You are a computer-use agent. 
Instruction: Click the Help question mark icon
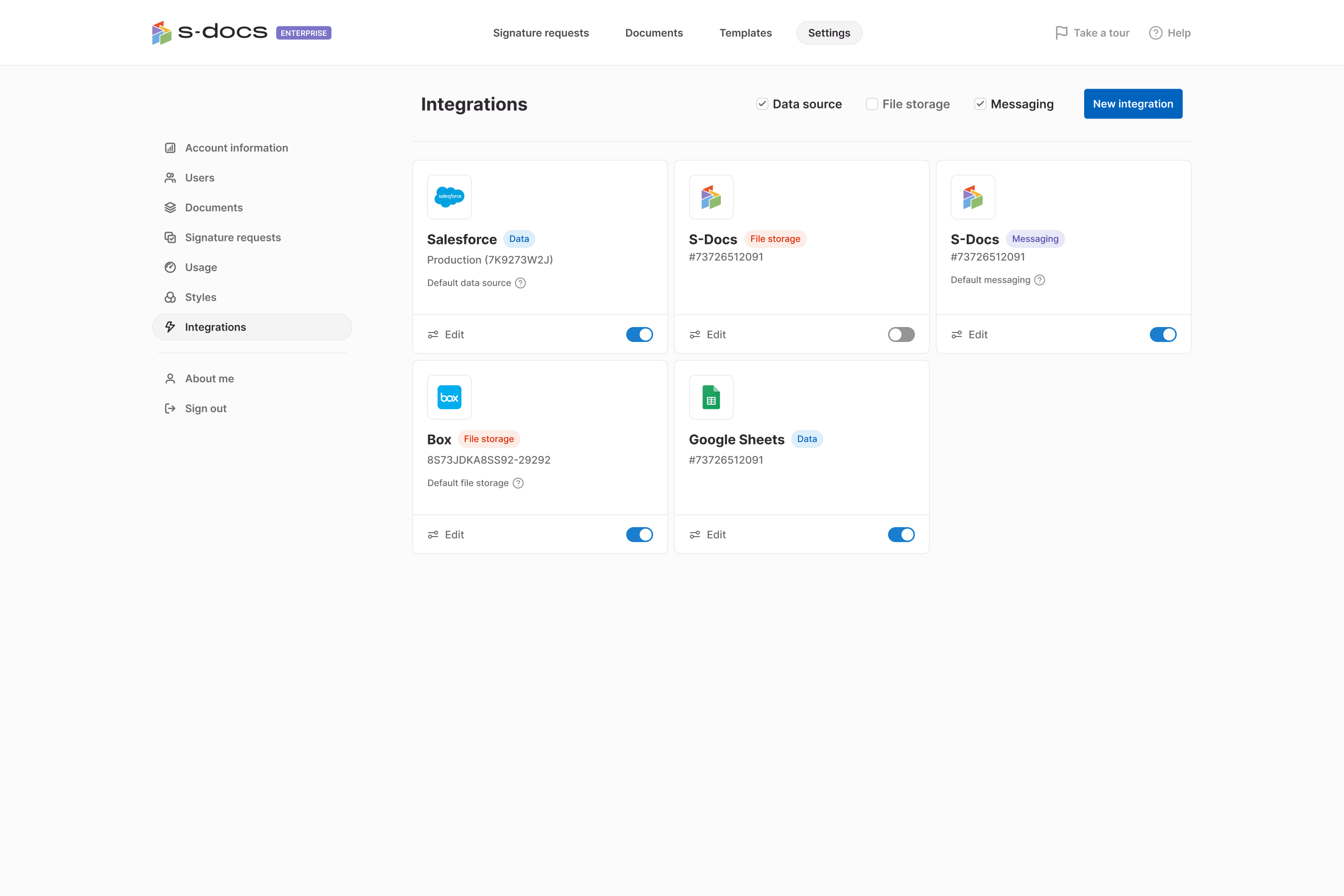click(x=1155, y=32)
